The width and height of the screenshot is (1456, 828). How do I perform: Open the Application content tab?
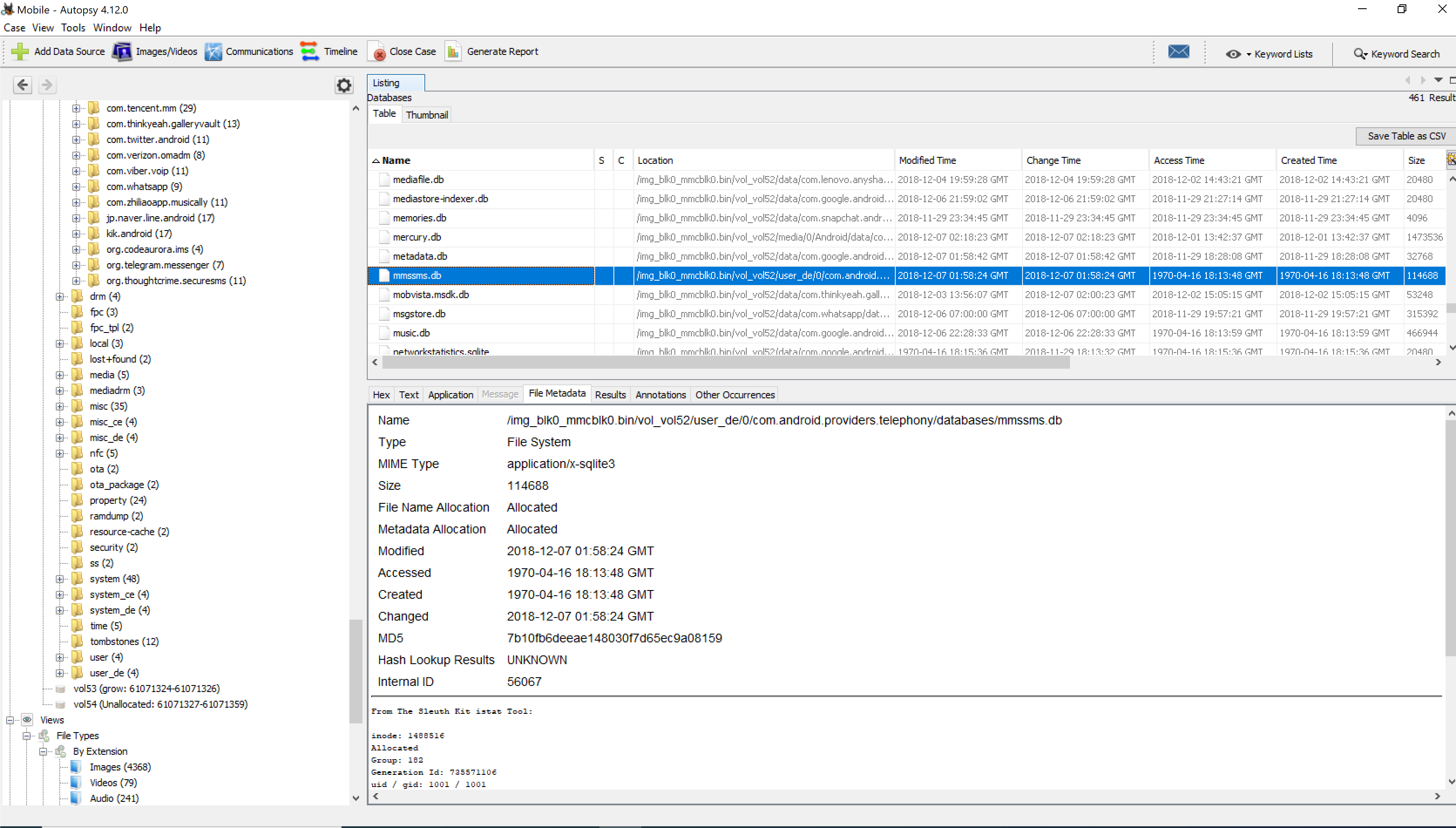tap(450, 395)
